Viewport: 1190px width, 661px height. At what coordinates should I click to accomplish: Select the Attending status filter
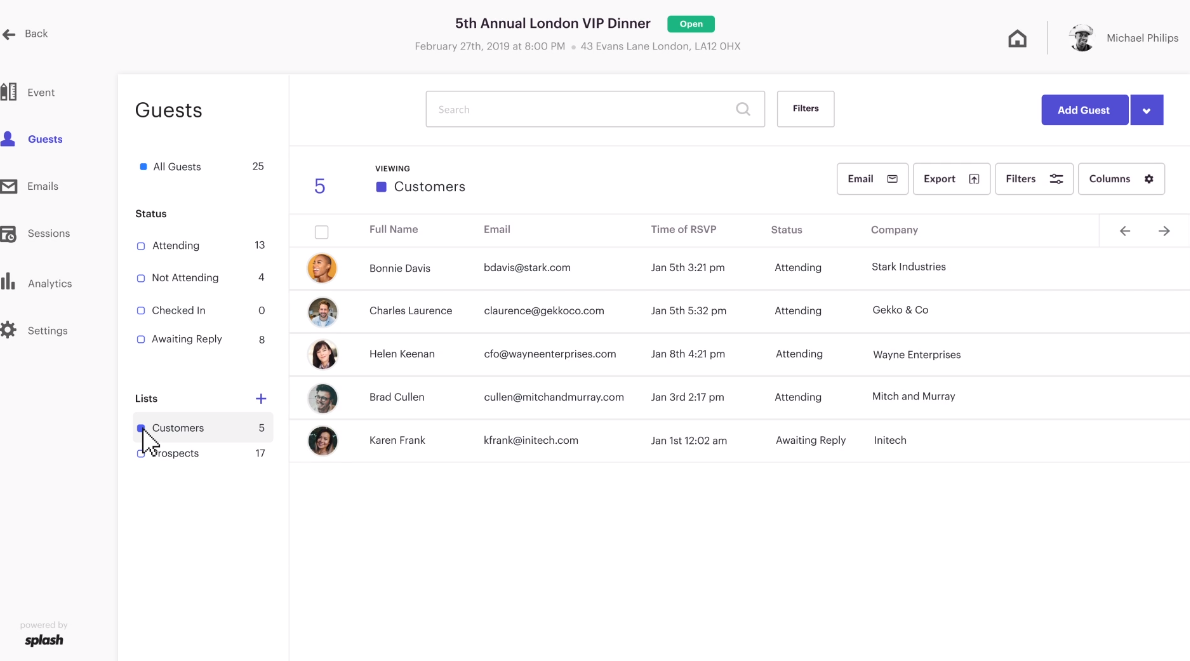175,246
